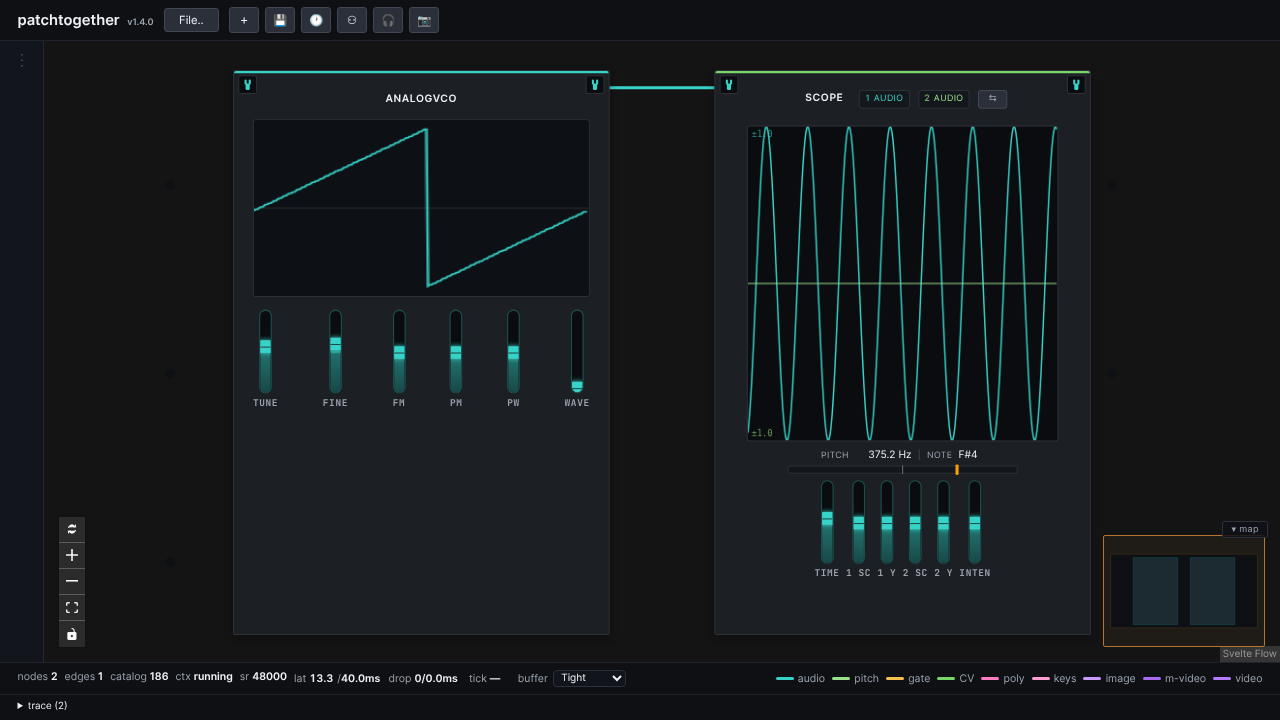Click the headphones audio icon
Image resolution: width=1280 pixels, height=720 pixels.
click(x=388, y=20)
